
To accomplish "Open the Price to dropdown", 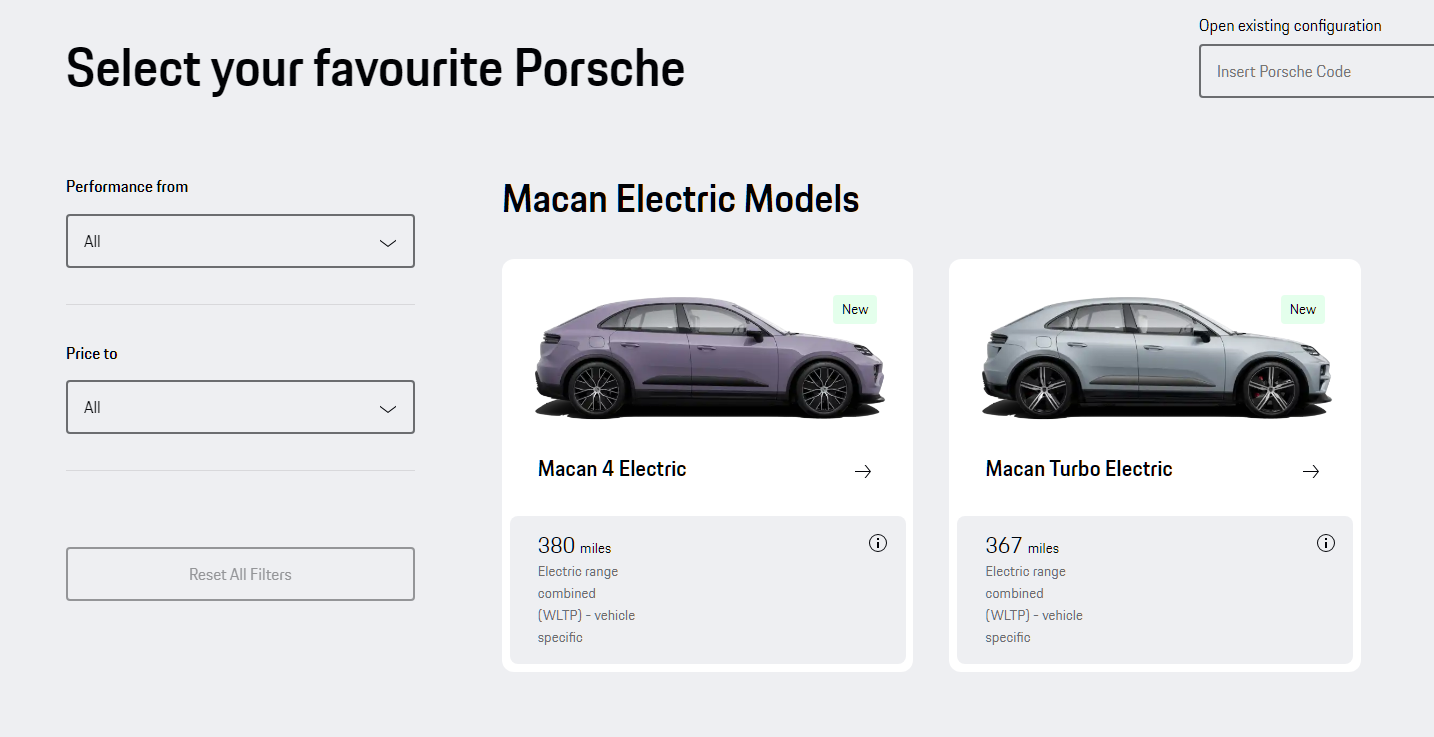I will 240,407.
